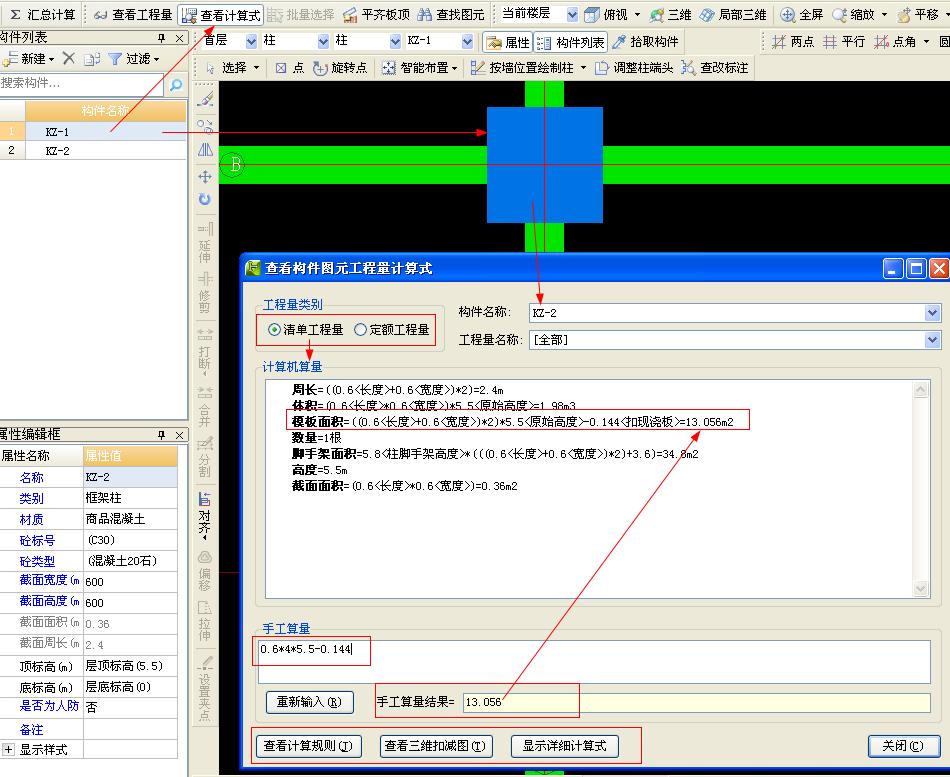Click search magnifier in component list
950x777 pixels.
tap(176, 85)
